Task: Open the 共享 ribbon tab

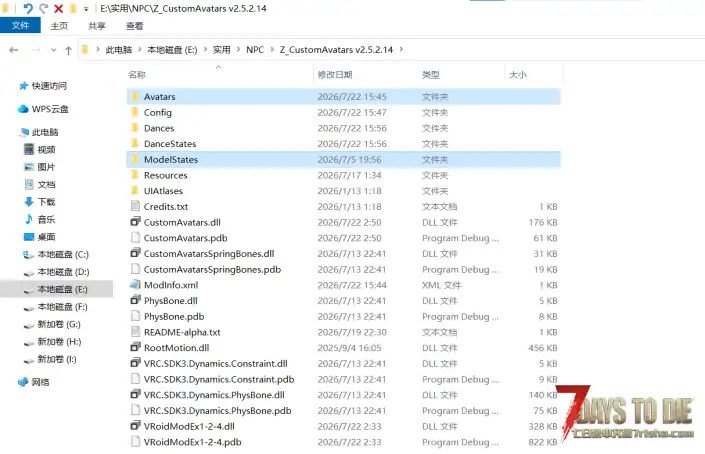Action: pos(97,26)
